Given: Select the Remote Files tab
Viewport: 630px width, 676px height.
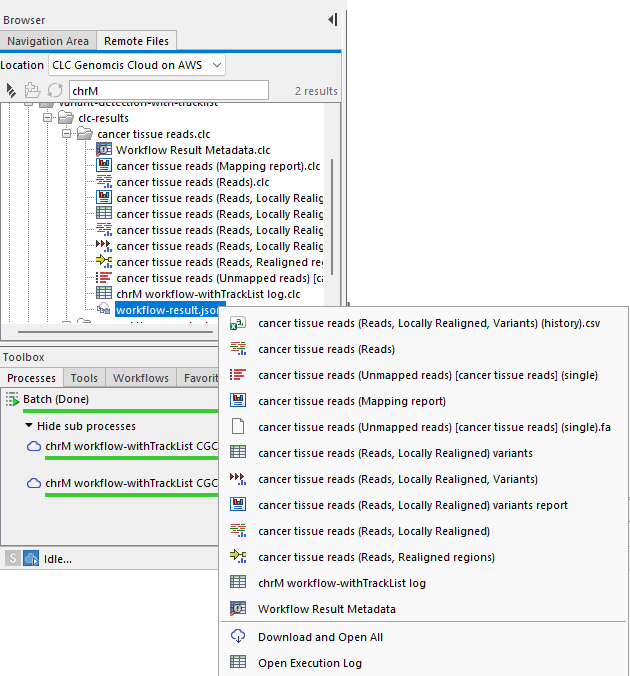Looking at the screenshot, I should pyautogui.click(x=136, y=41).
